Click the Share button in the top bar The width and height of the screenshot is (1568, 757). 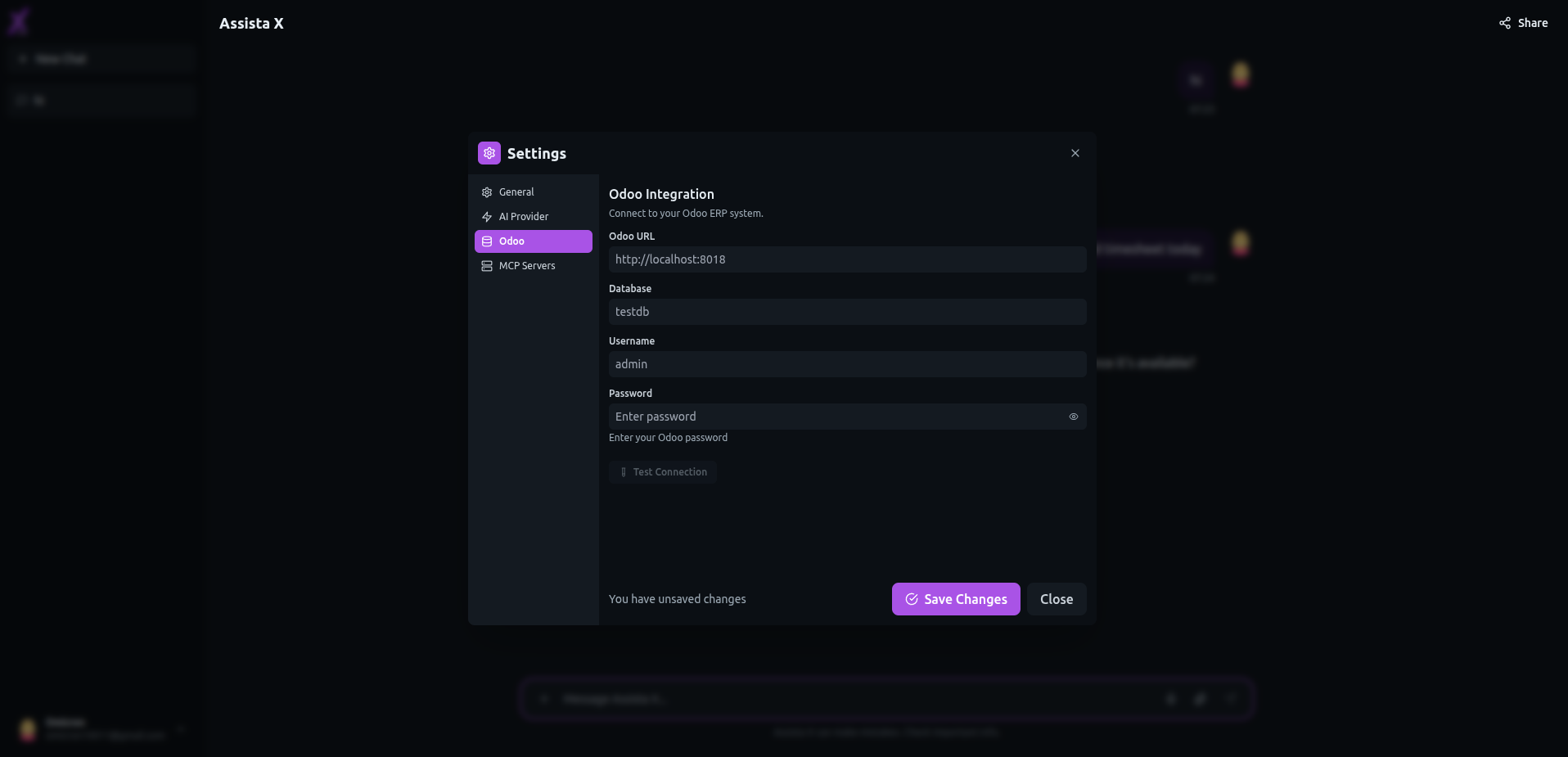pos(1524,23)
